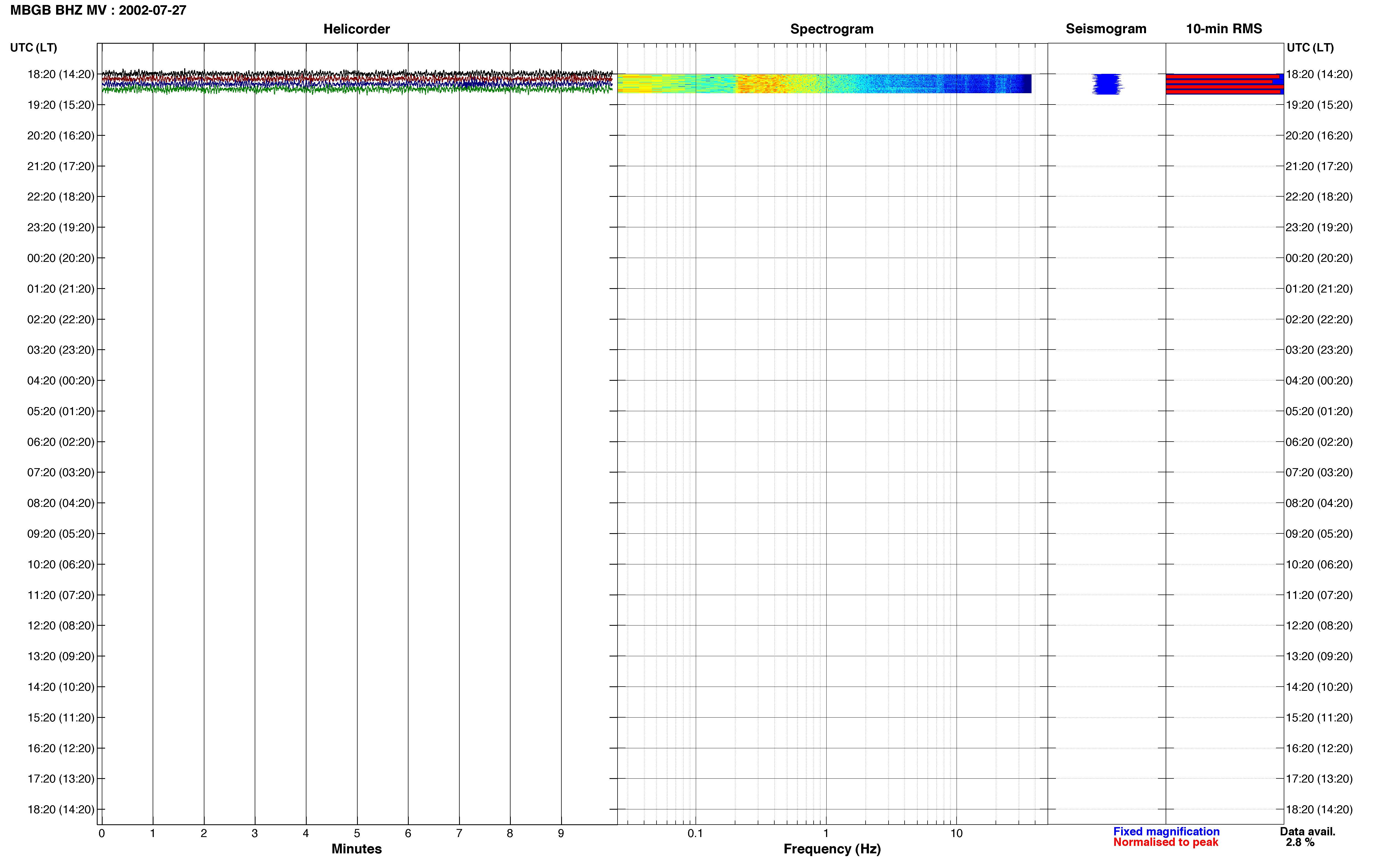
Task: Click the left 23:20 (19:20) time label
Action: pos(61,227)
